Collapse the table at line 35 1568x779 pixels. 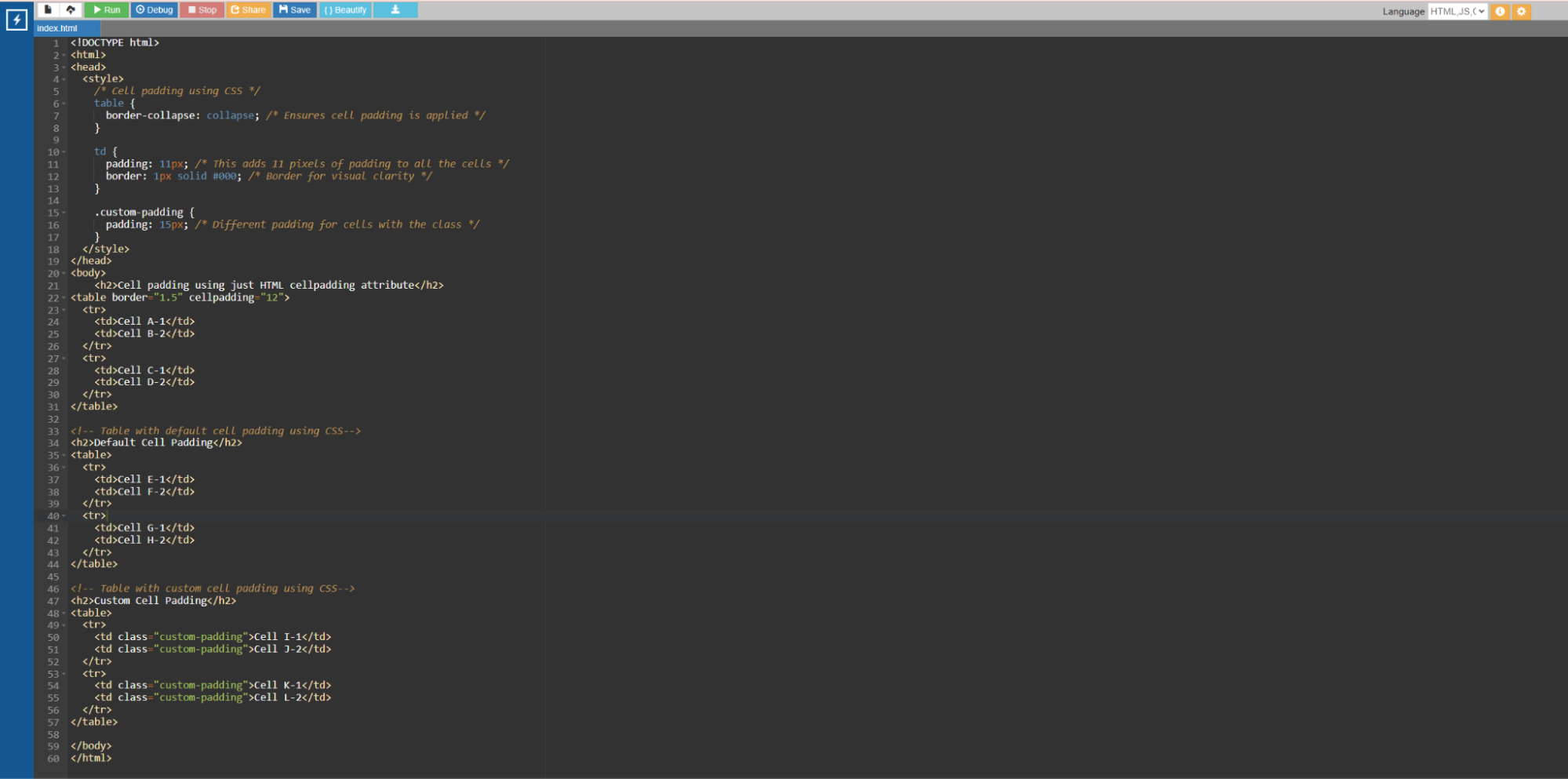[64, 456]
